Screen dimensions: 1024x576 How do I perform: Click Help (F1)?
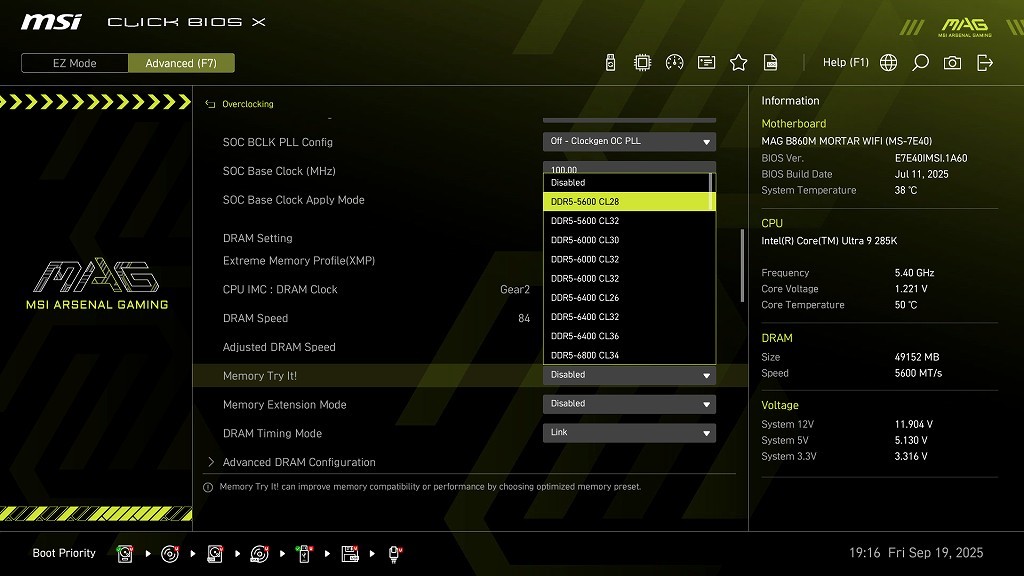point(845,63)
